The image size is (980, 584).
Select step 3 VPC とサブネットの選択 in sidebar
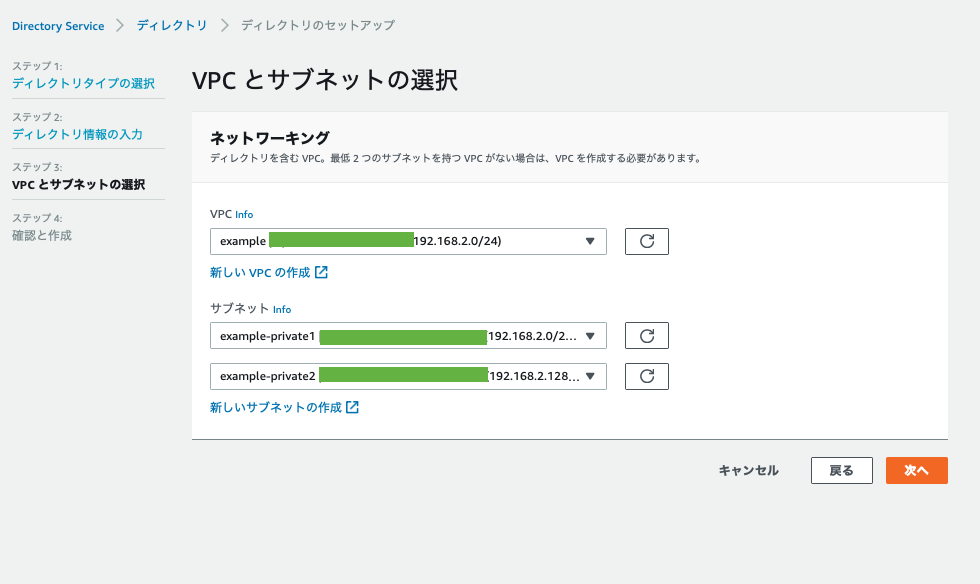78,185
